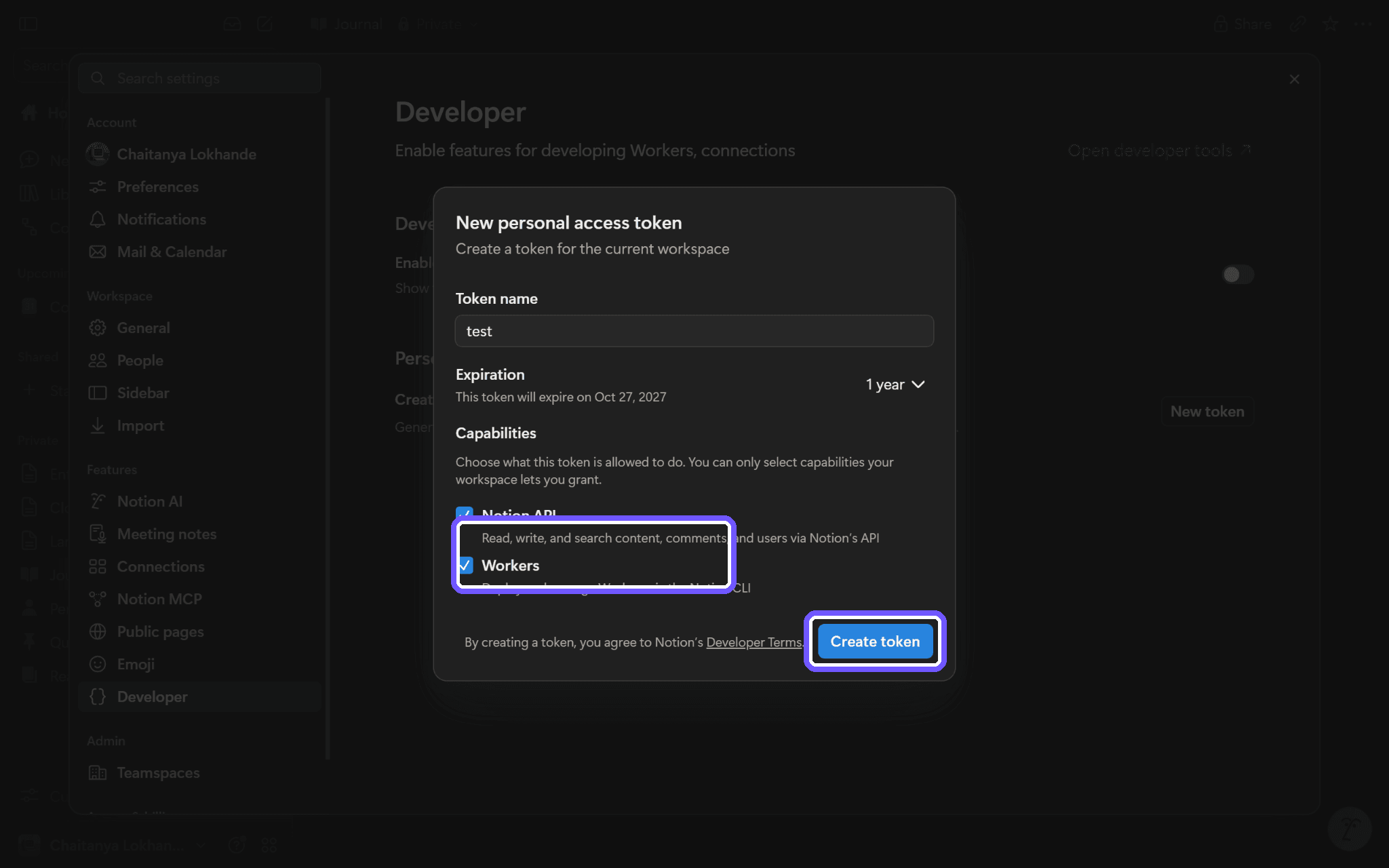Open the Developer Terms link

[x=754, y=642]
